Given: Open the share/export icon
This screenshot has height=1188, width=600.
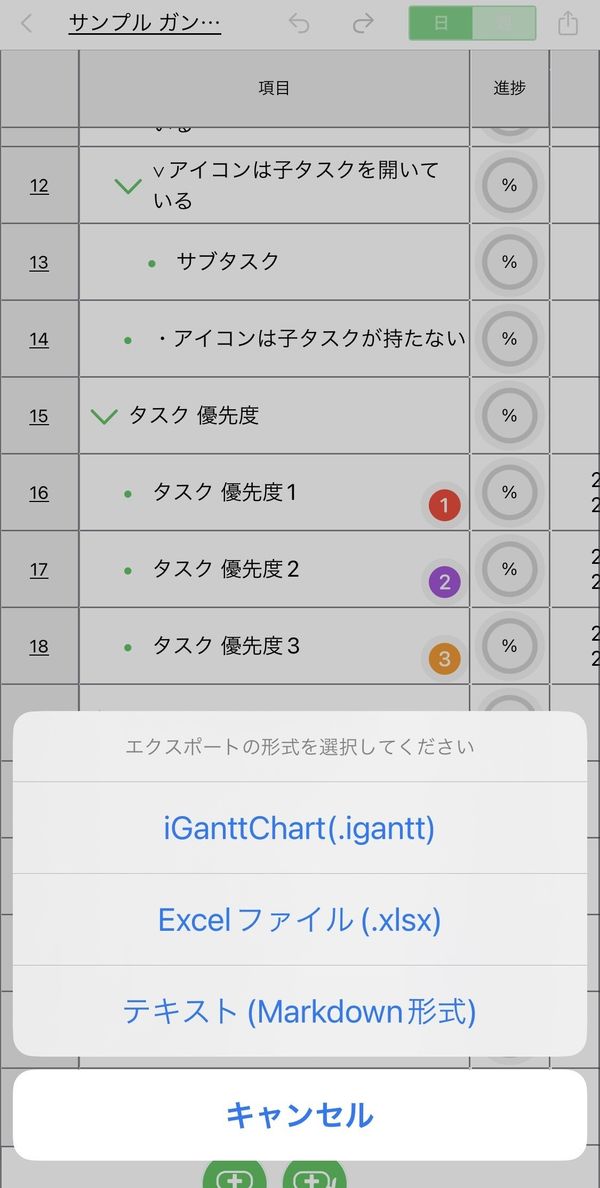Looking at the screenshot, I should [x=568, y=23].
